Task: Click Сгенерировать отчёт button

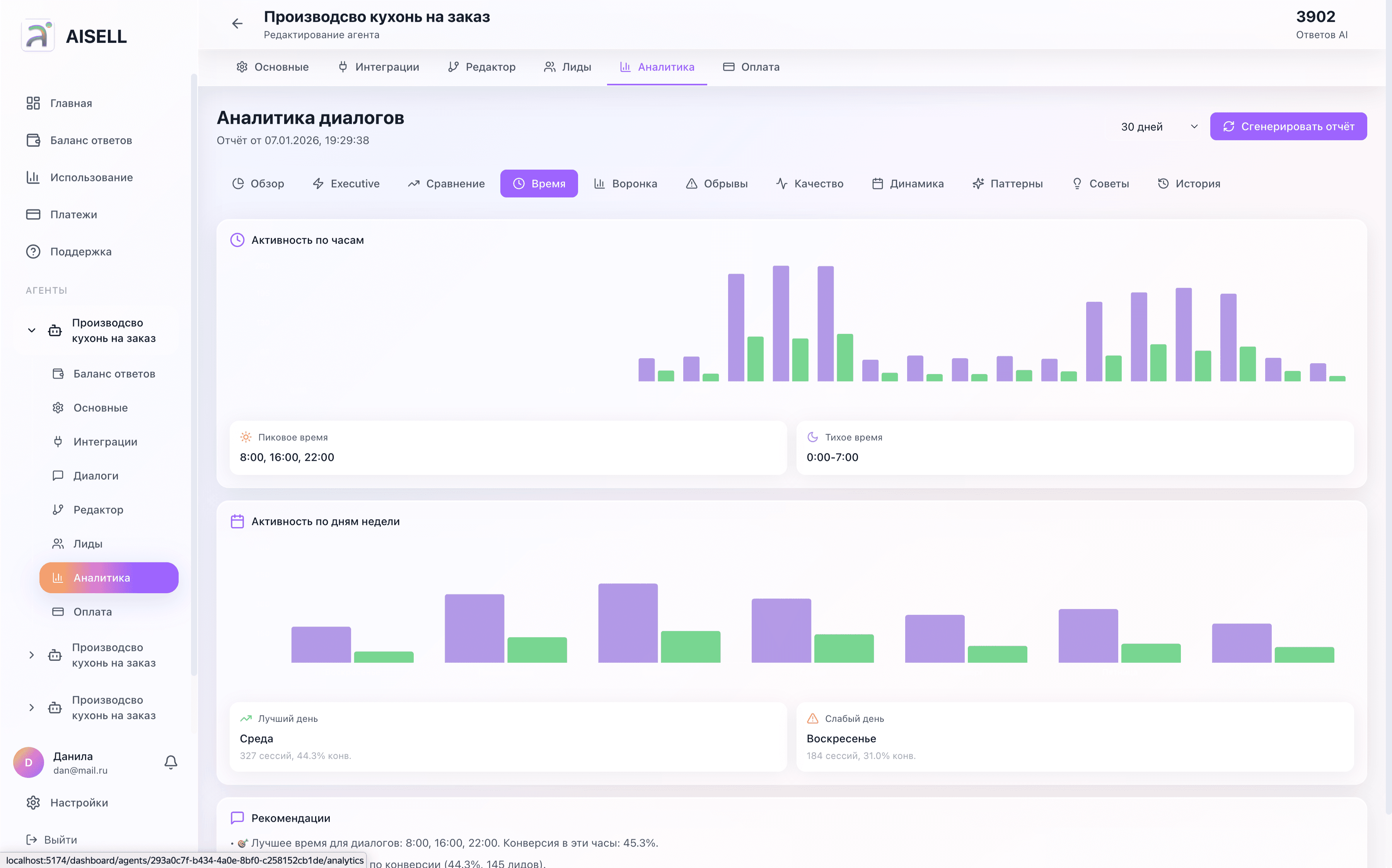Action: pos(1288,126)
